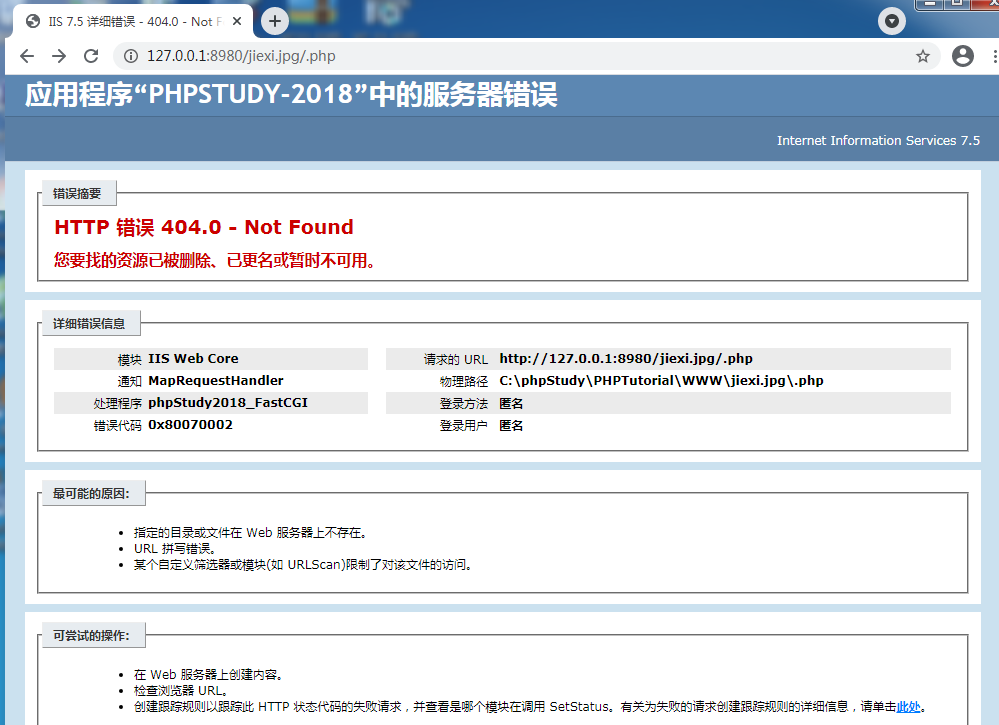999x725 pixels.
Task: Bookmark this page with the star icon
Action: (923, 56)
